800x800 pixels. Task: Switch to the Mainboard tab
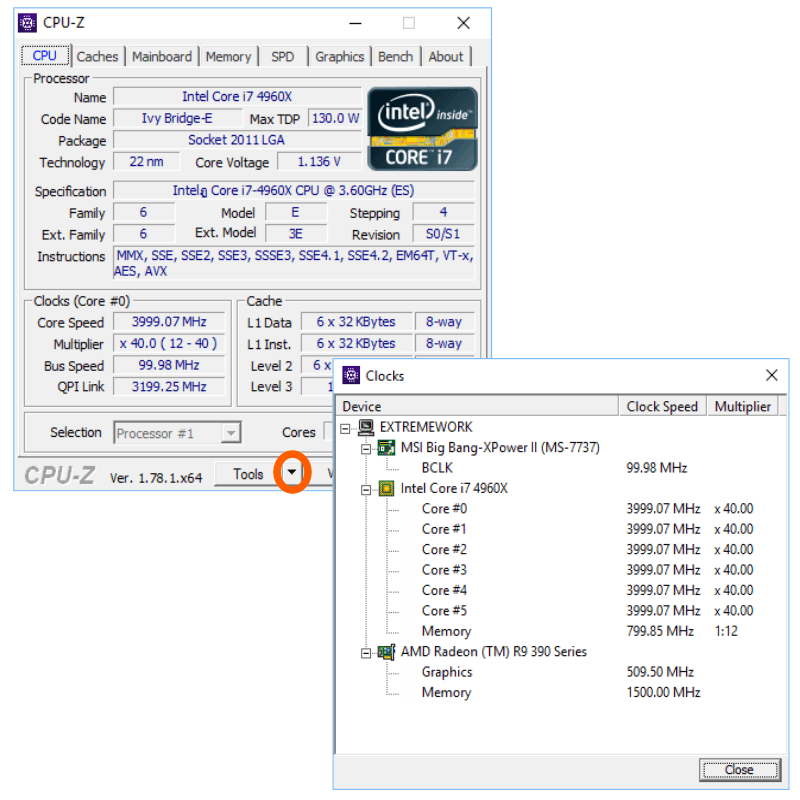162,57
